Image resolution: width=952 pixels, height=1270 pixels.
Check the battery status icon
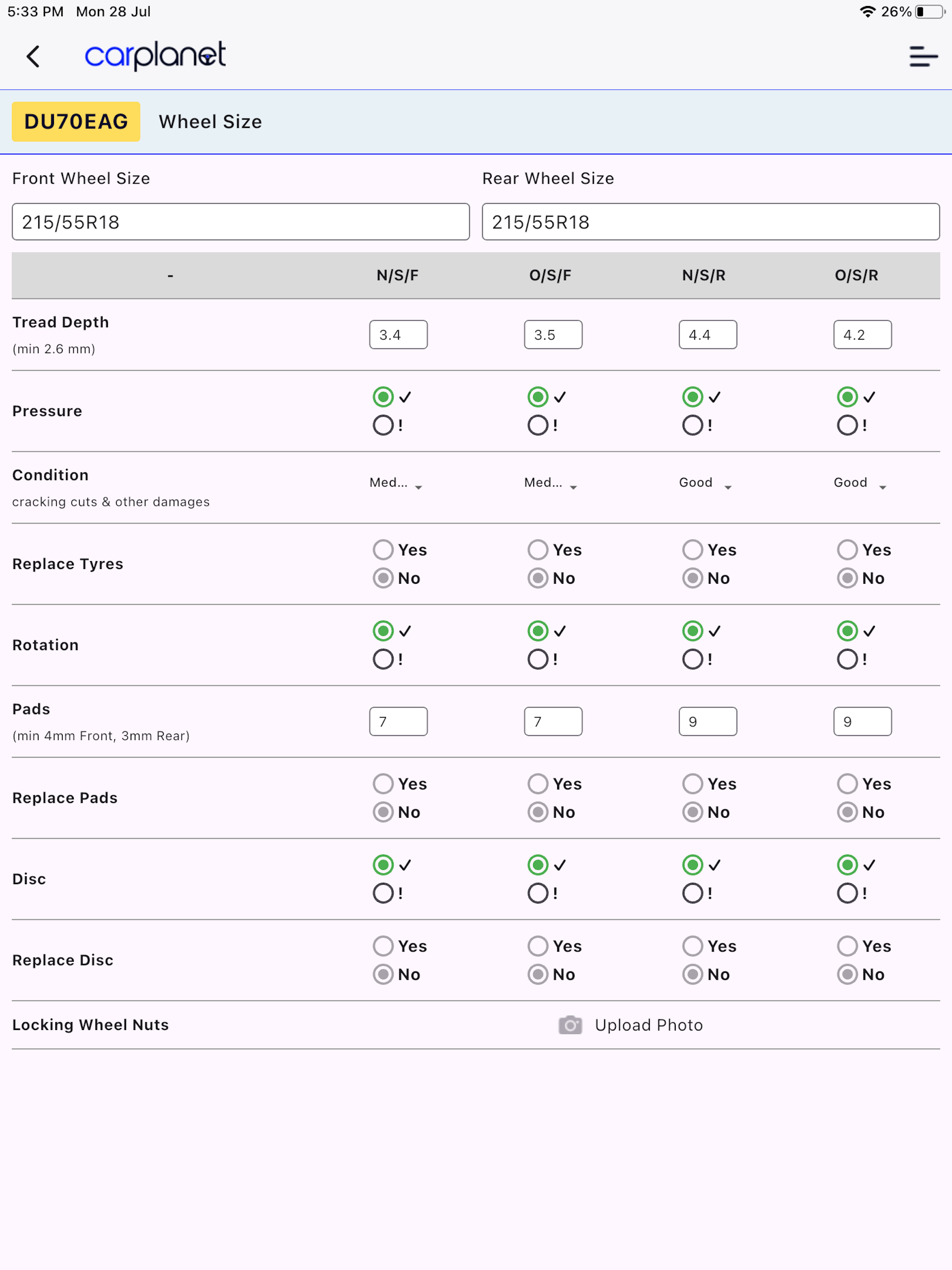coord(929,12)
